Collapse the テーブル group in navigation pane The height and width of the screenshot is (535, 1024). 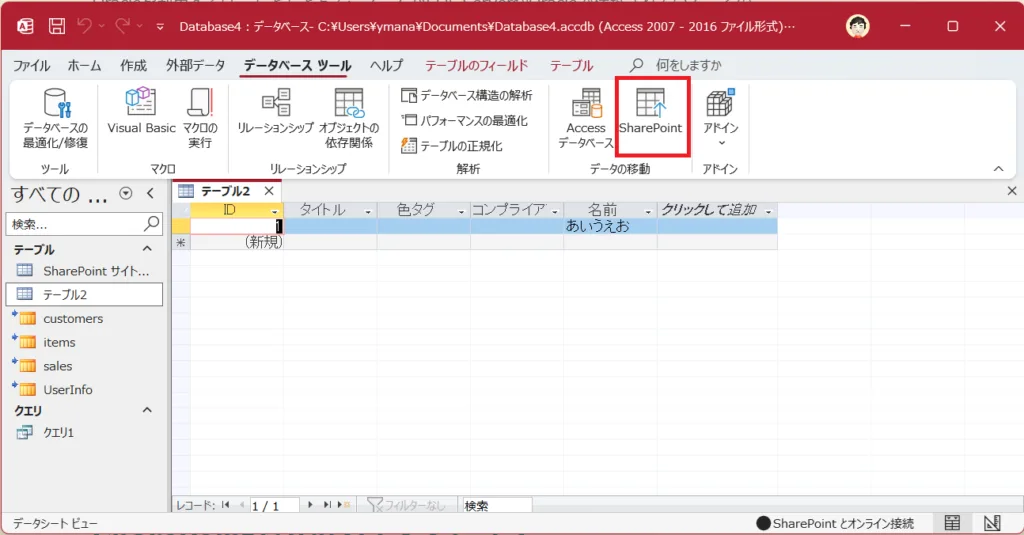(x=147, y=249)
